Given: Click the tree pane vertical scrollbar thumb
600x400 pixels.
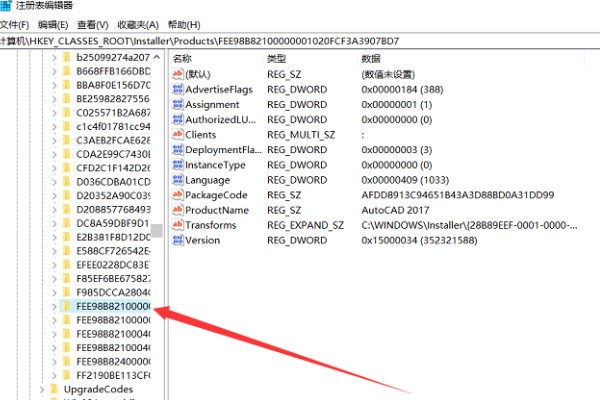Looking at the screenshot, I should click(x=156, y=231).
